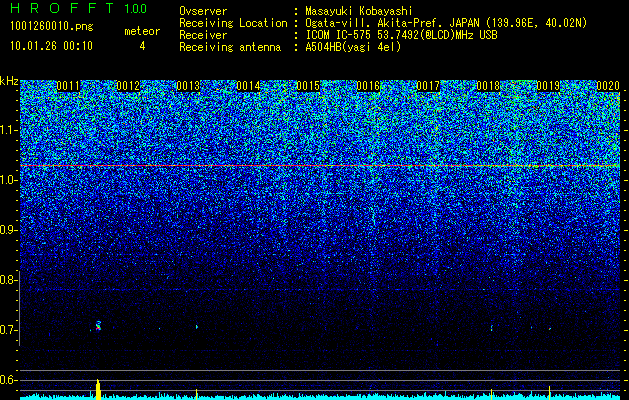Click the 0020 time marker

click(608, 86)
